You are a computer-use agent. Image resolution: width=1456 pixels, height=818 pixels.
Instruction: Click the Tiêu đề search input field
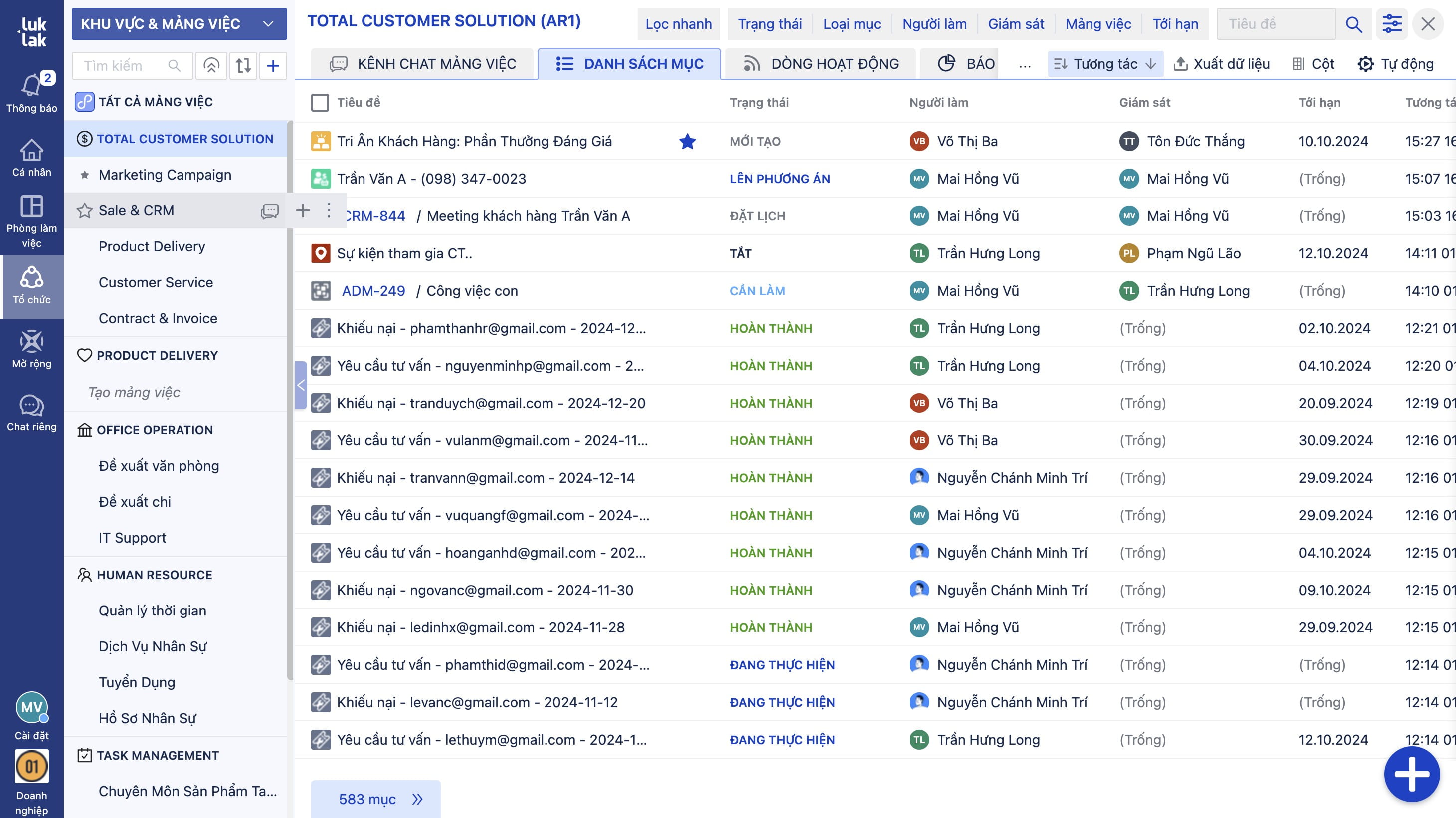1275,24
